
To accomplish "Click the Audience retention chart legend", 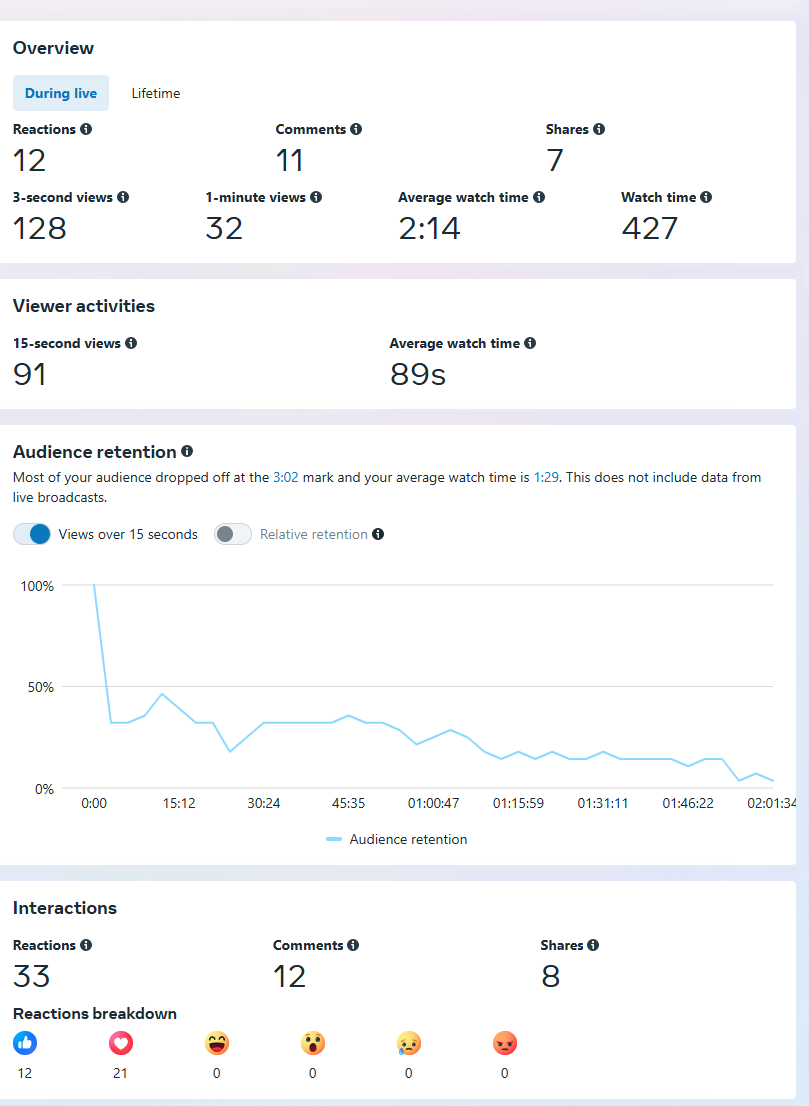I will [397, 839].
